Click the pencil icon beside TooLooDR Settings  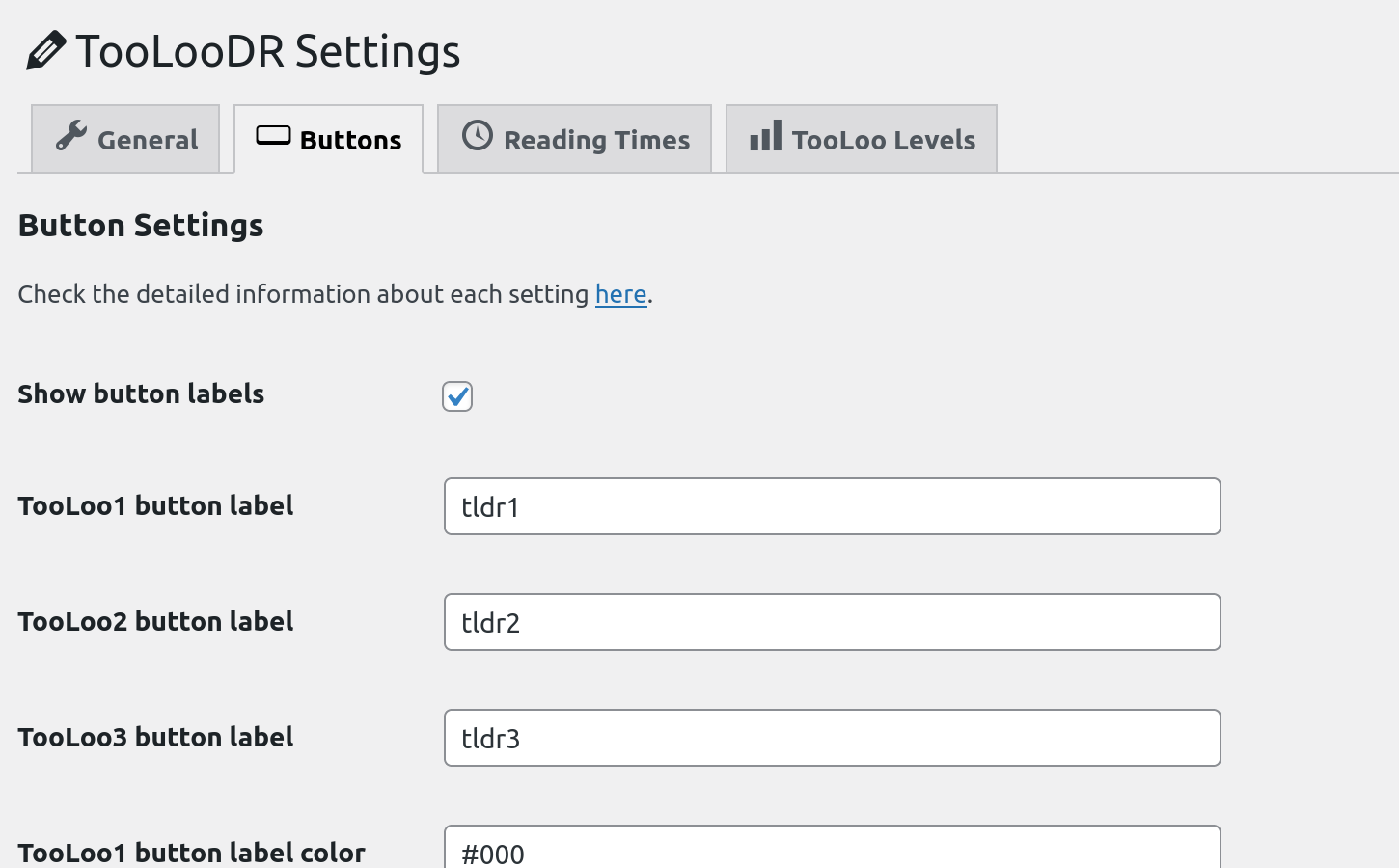[45, 51]
